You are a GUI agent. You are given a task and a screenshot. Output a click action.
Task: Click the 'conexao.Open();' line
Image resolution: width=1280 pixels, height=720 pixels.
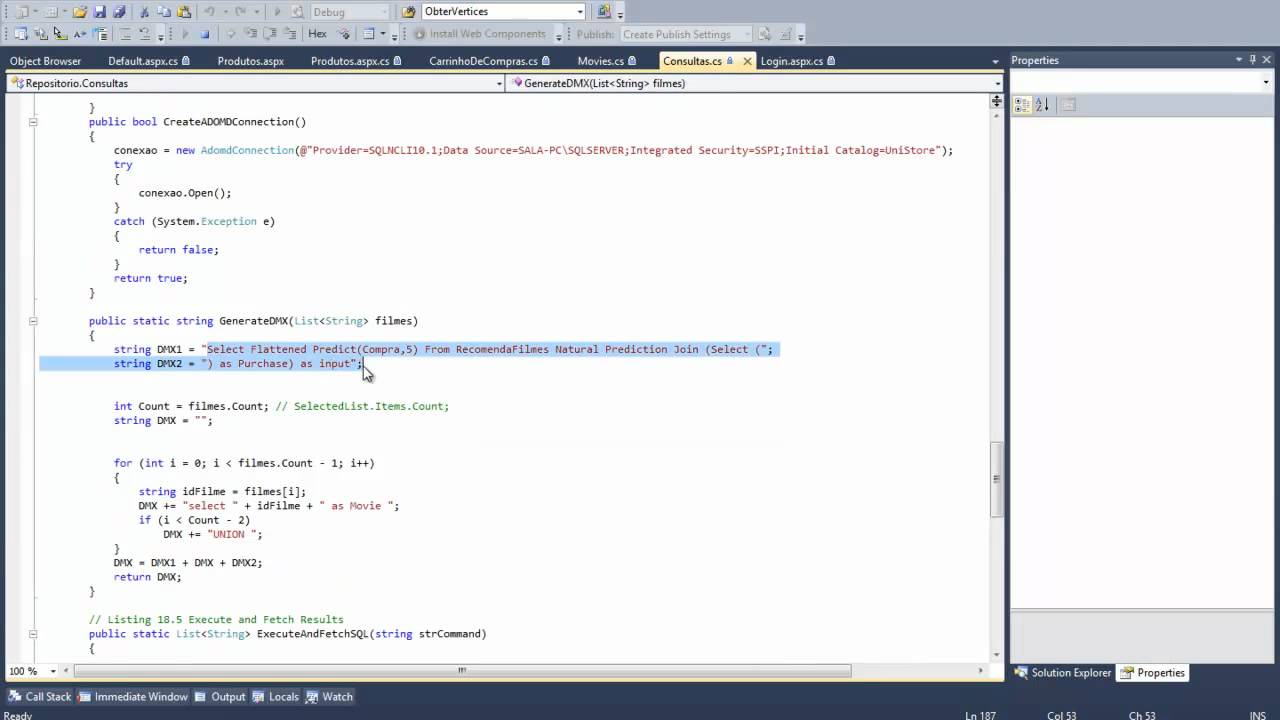pyautogui.click(x=185, y=193)
